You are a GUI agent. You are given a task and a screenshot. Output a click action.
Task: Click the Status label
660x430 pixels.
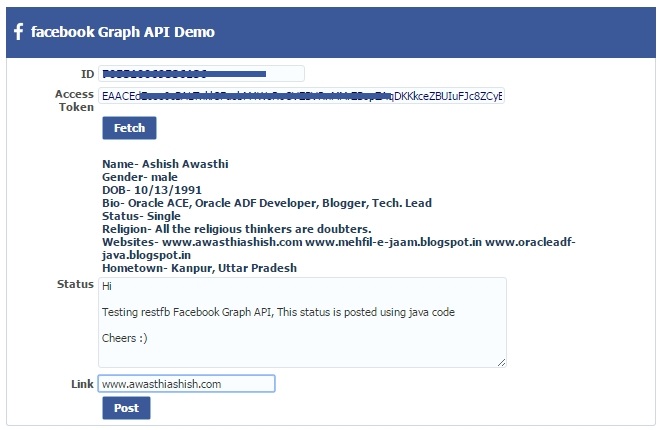[75, 284]
